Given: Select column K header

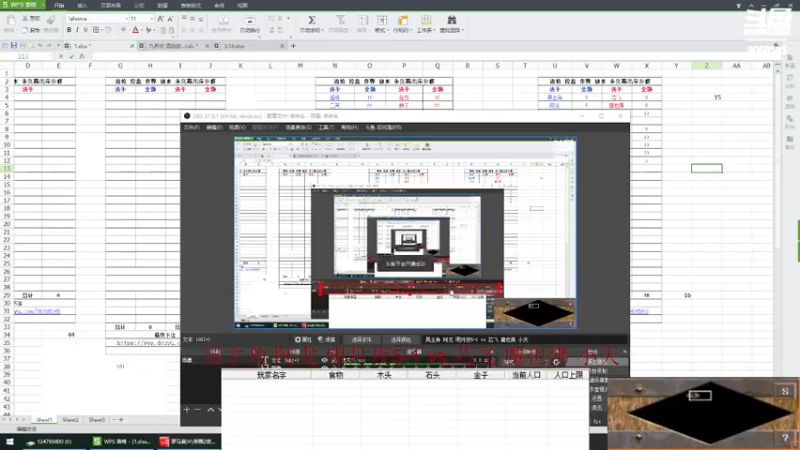Looking at the screenshot, I should pyautogui.click(x=240, y=66).
